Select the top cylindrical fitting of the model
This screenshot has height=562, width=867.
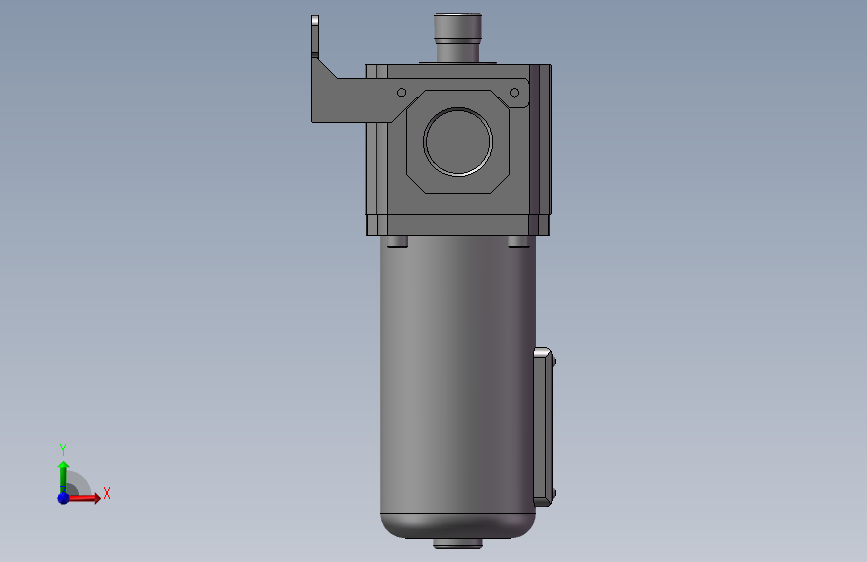458,38
